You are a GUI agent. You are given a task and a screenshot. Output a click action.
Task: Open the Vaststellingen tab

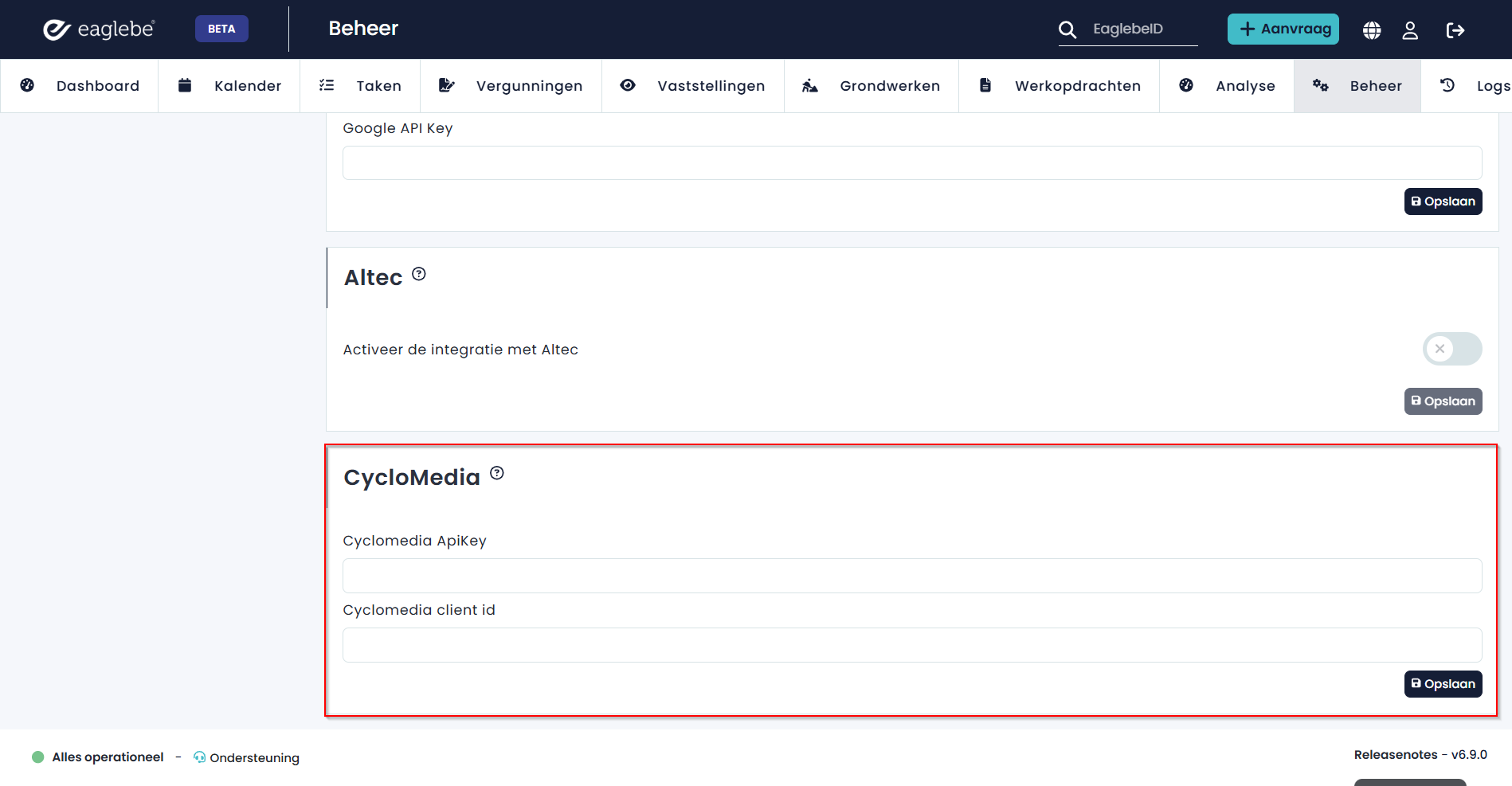(693, 85)
